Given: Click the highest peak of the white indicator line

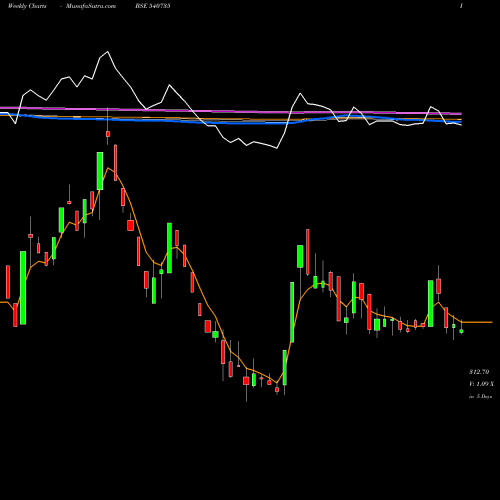Looking at the screenshot, I should point(107,52).
